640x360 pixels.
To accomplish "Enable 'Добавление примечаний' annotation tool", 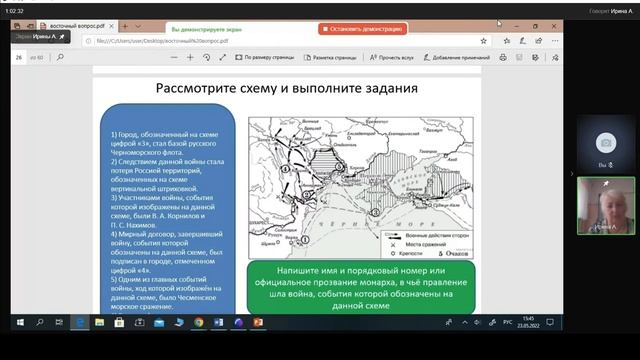I will 456,58.
